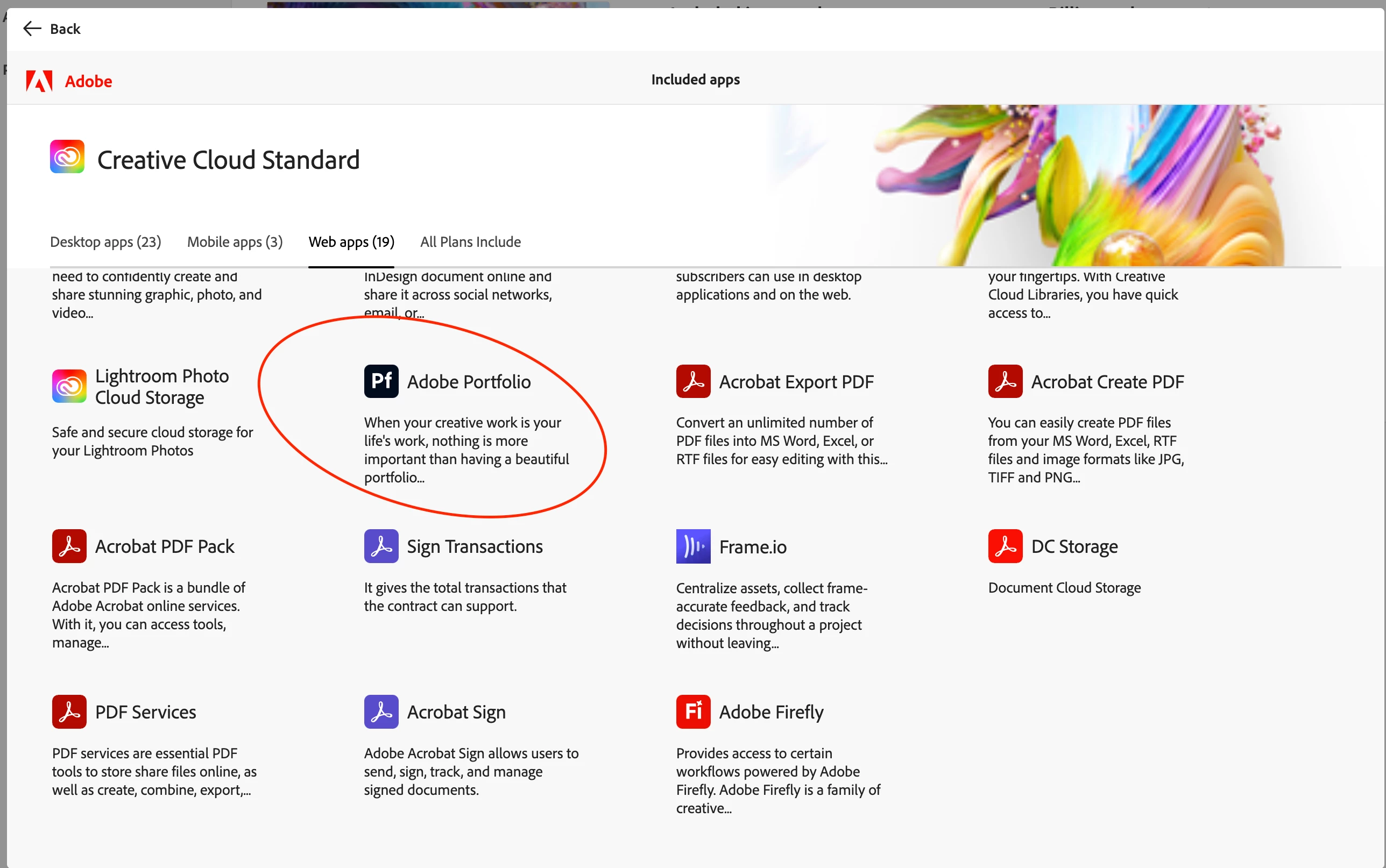Click the Frame.io app icon
This screenshot has height=868, width=1386.
(693, 546)
